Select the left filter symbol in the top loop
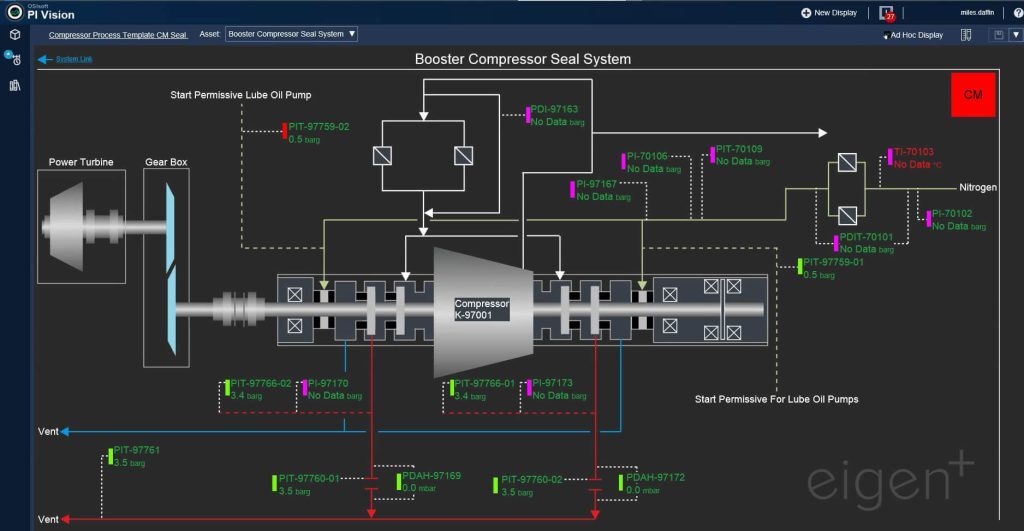 click(383, 155)
